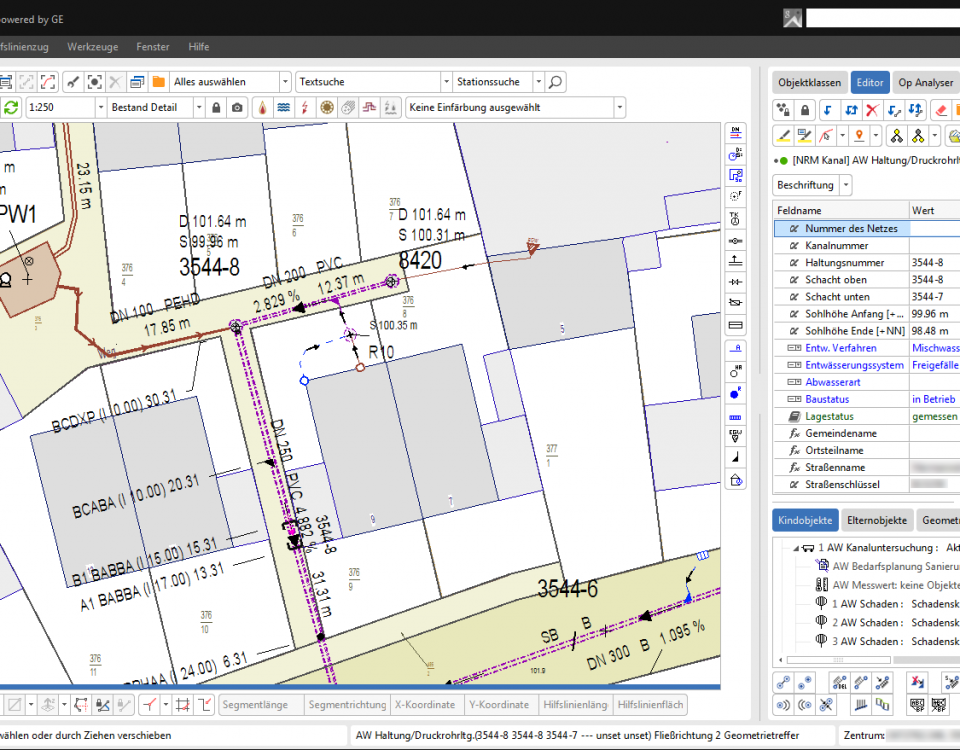Expand the Keine Einfärbung ausgewählt dropdown
The image size is (960, 750).
[619, 107]
